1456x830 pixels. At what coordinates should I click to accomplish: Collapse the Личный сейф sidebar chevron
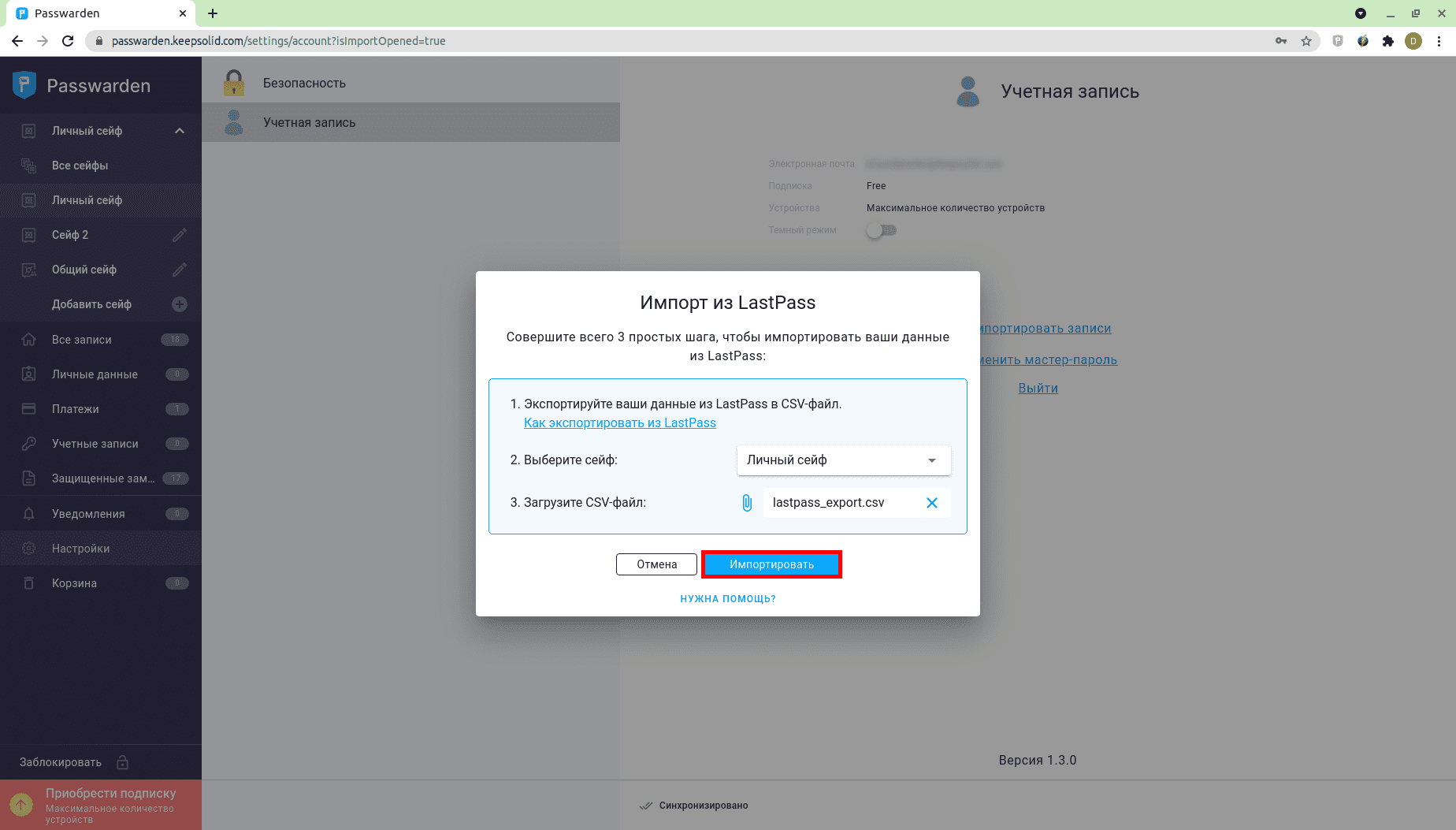pyautogui.click(x=180, y=131)
